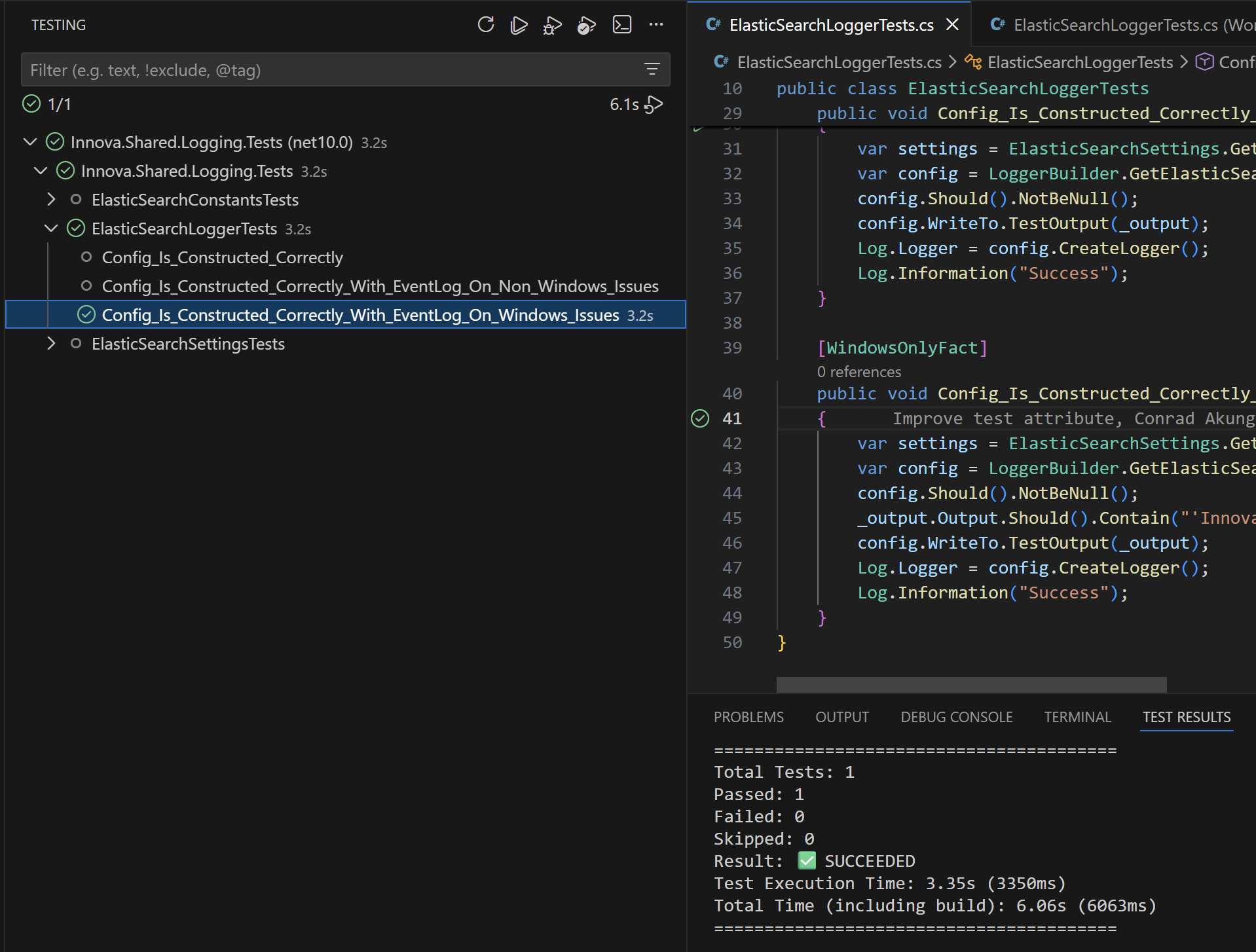The image size is (1256, 952).
Task: Click the 0 references code lens link
Action: click(859, 372)
